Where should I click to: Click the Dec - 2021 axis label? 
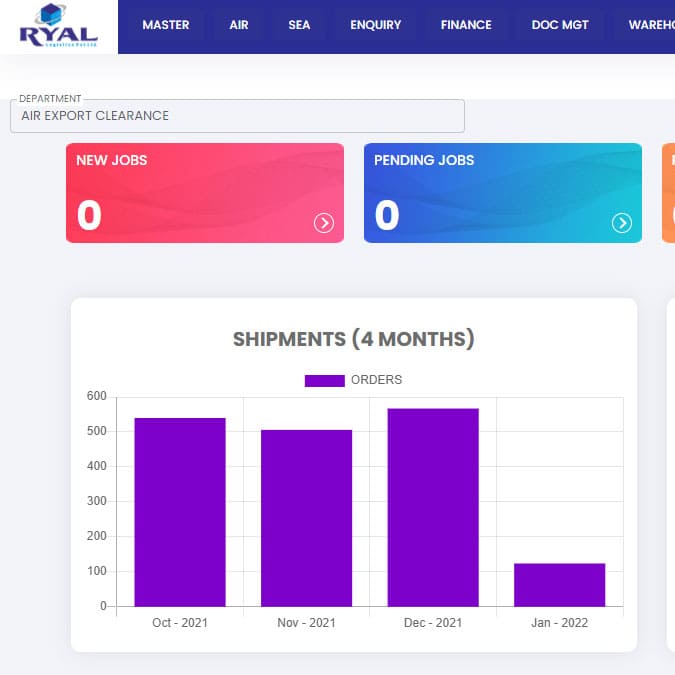pyautogui.click(x=433, y=622)
